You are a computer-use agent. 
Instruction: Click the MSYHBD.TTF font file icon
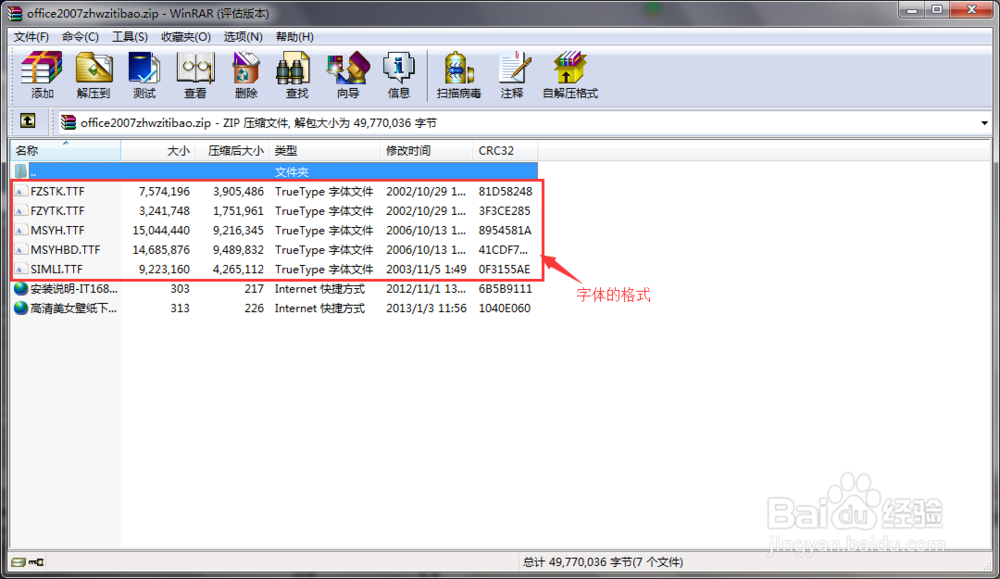click(x=21, y=250)
